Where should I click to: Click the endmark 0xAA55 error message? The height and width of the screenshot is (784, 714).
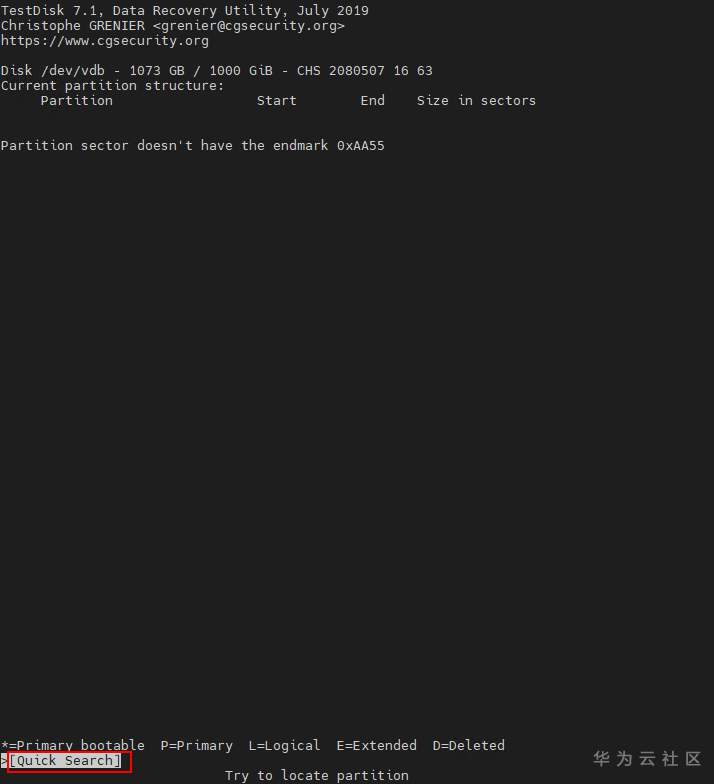[192, 146]
